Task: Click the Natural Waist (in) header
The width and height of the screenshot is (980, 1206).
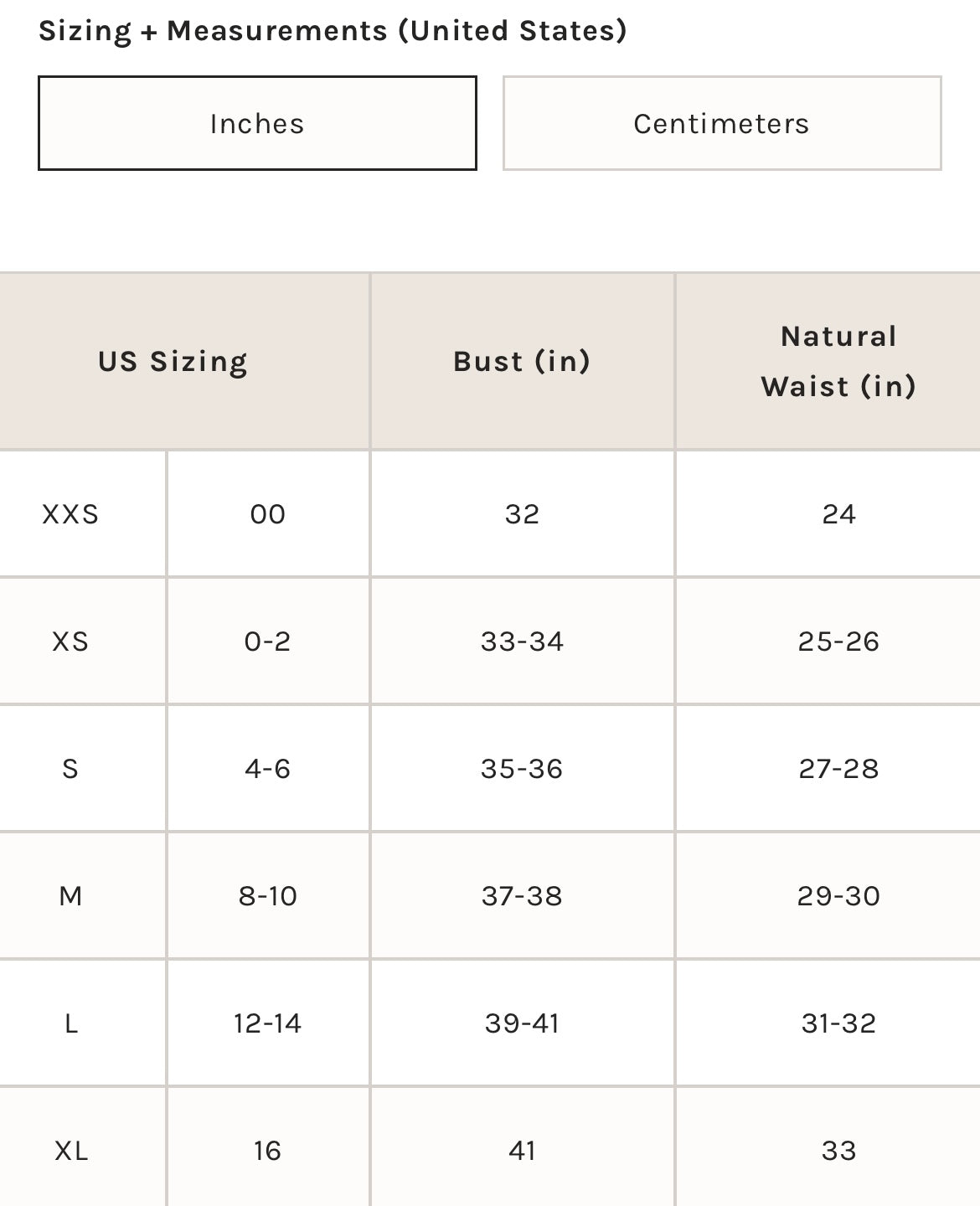Action: coord(838,361)
